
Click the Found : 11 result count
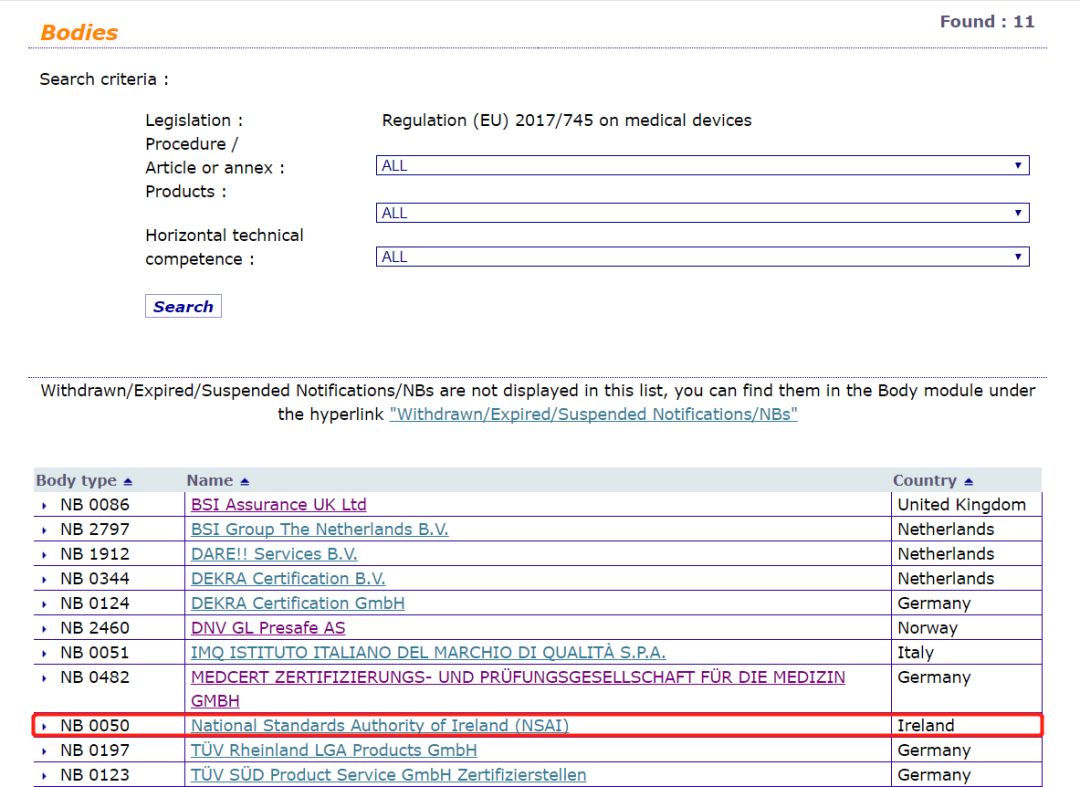987,22
